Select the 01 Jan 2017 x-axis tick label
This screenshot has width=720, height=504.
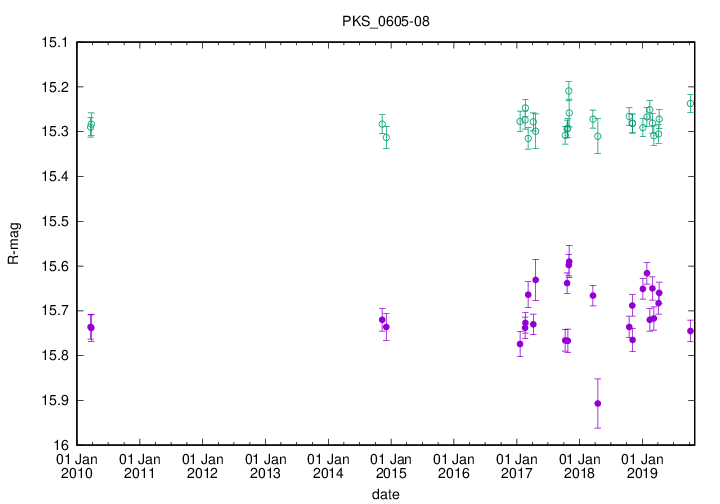point(516,465)
